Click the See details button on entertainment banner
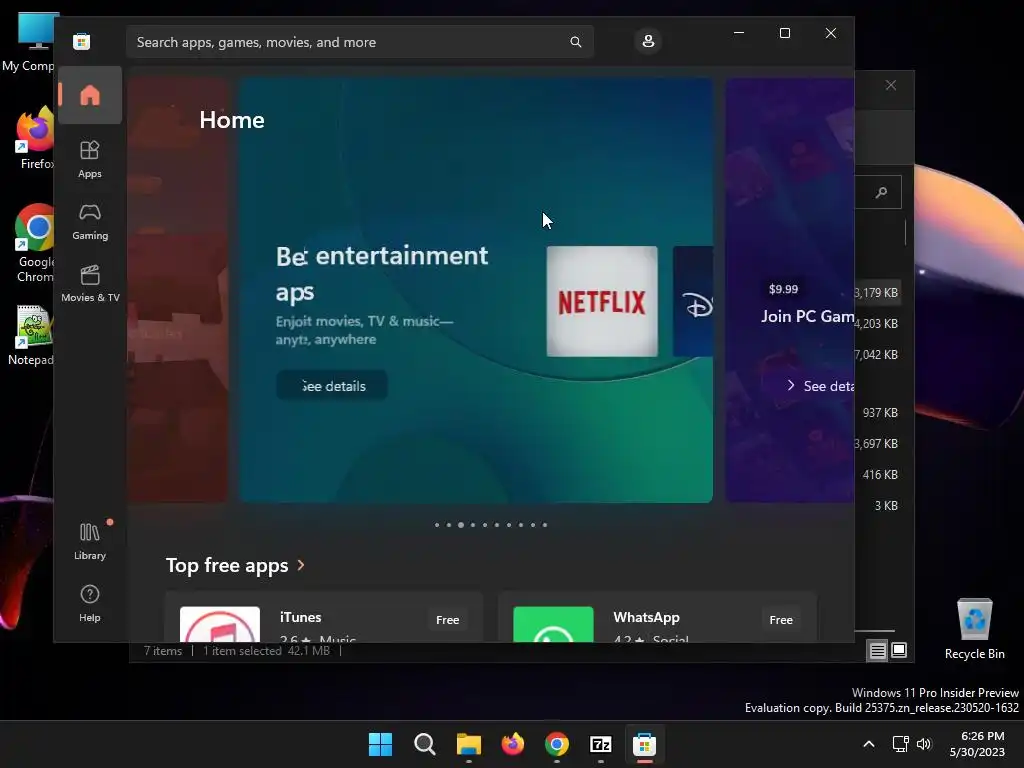This screenshot has height=768, width=1024. tap(332, 386)
